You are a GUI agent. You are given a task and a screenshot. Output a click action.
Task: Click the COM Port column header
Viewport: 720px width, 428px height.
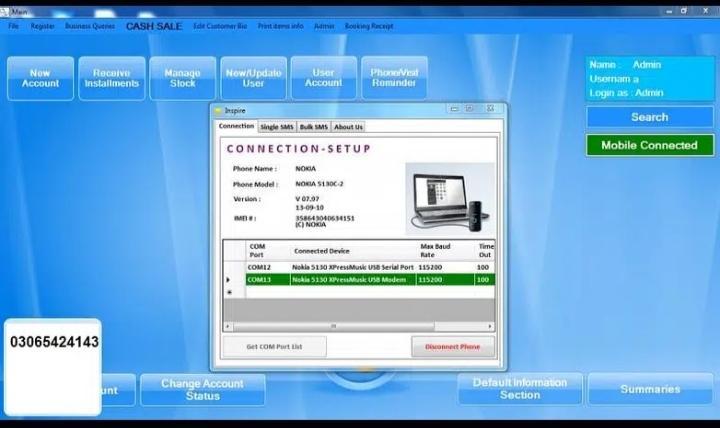[x=268, y=251]
